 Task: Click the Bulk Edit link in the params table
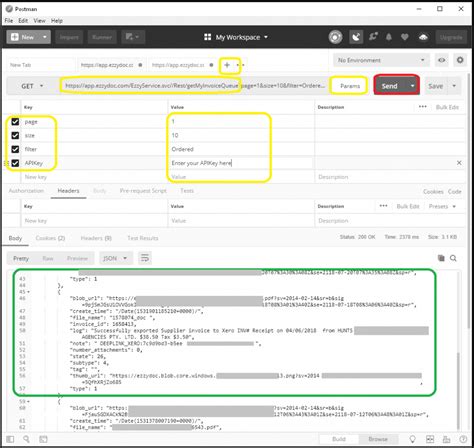tap(447, 107)
